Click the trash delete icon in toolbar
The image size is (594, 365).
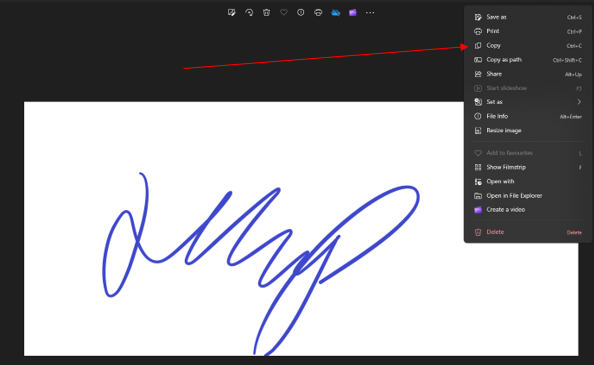click(266, 12)
